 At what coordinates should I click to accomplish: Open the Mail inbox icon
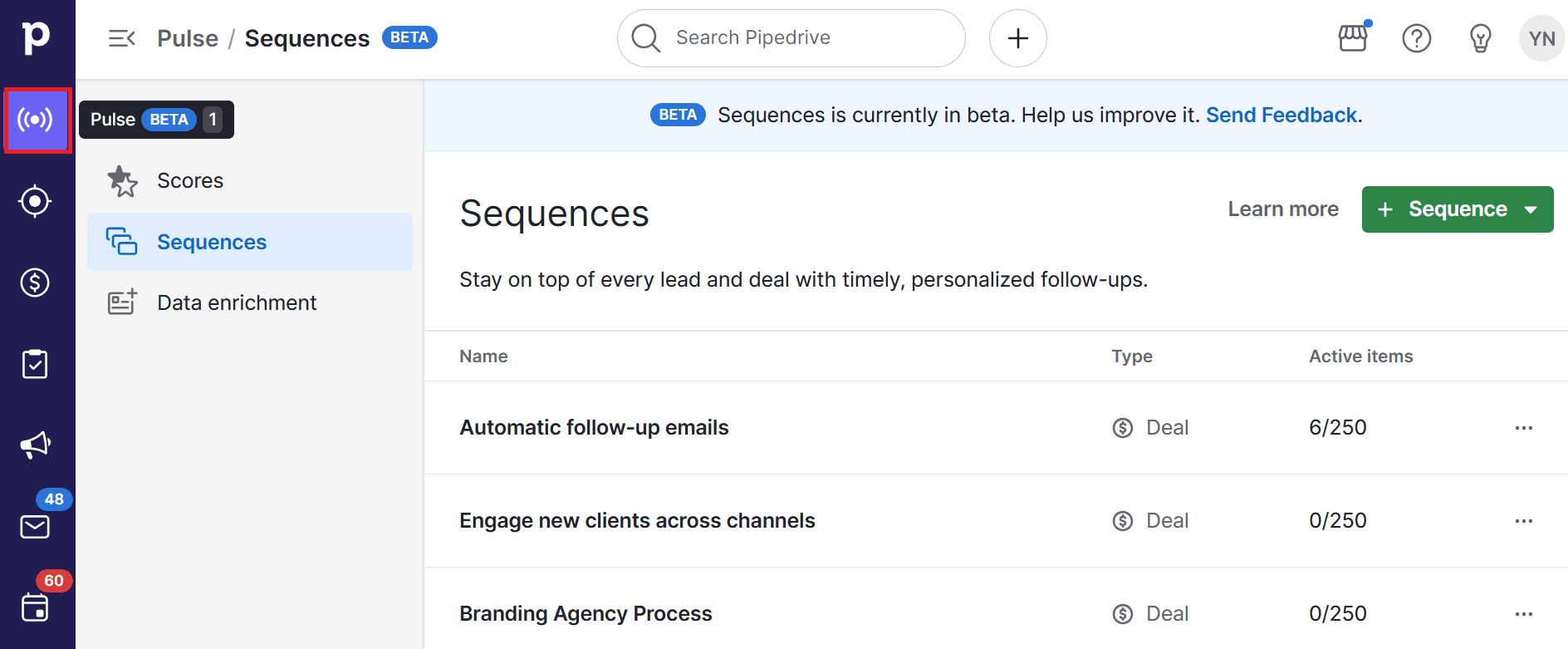tap(35, 527)
